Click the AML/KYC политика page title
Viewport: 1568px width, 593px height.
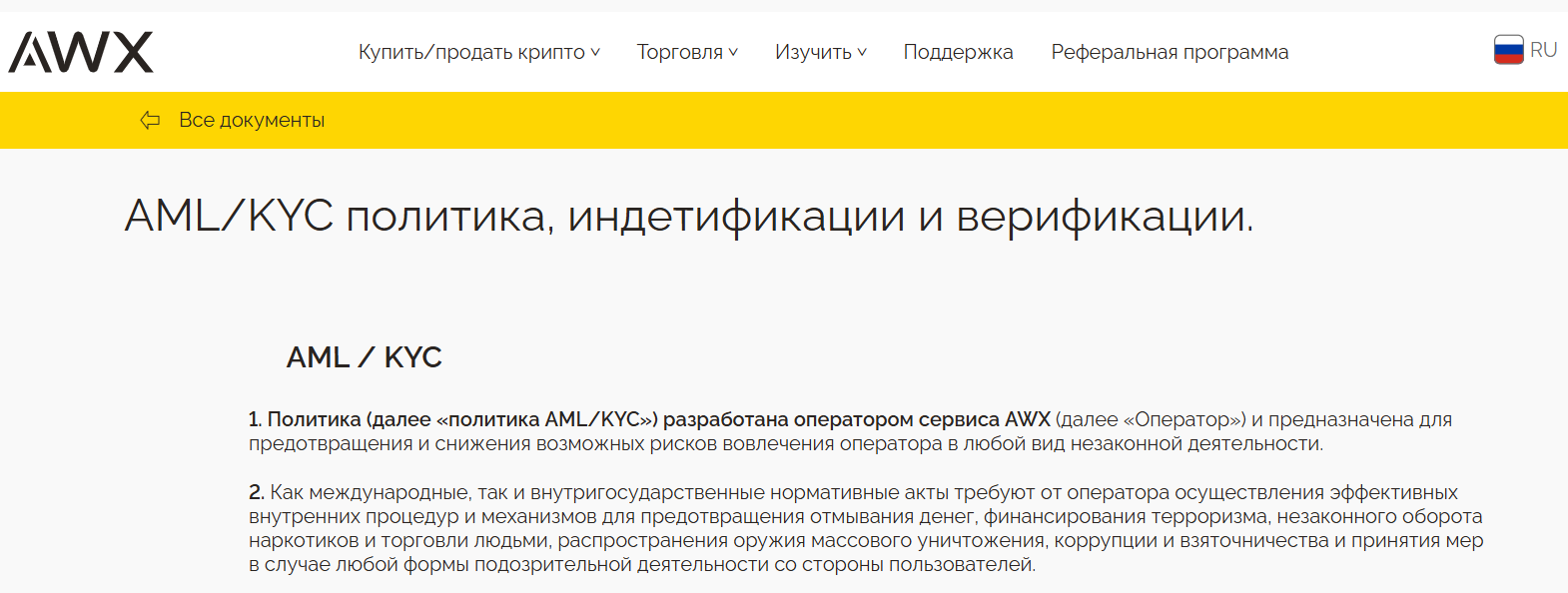[688, 216]
